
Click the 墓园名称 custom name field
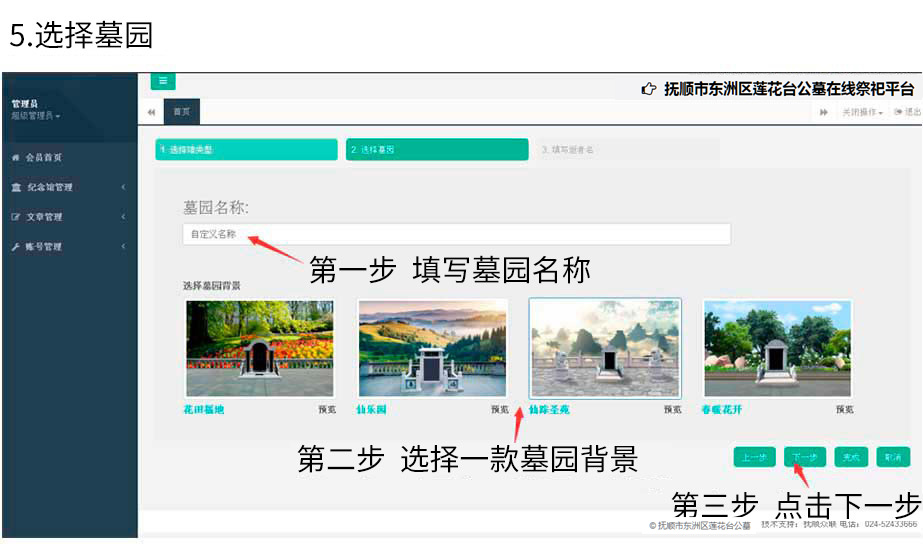[x=457, y=234]
